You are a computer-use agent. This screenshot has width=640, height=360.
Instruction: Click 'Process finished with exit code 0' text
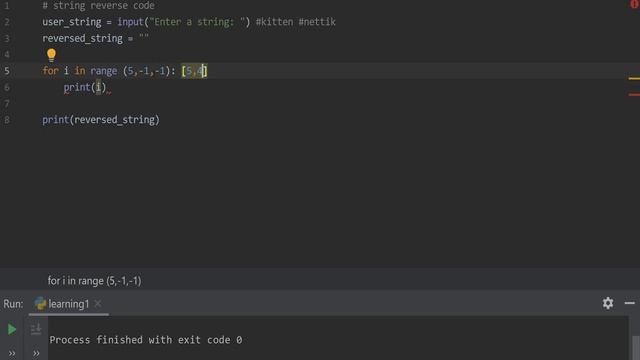(x=146, y=340)
